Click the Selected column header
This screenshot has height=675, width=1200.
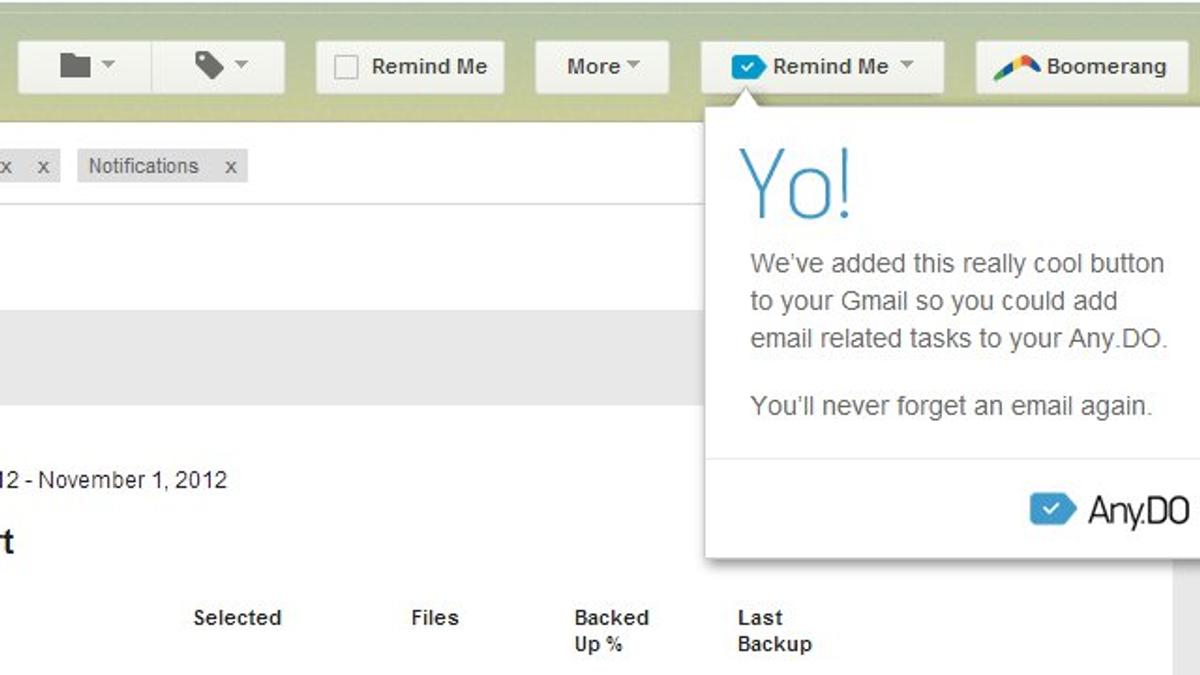tap(237, 618)
